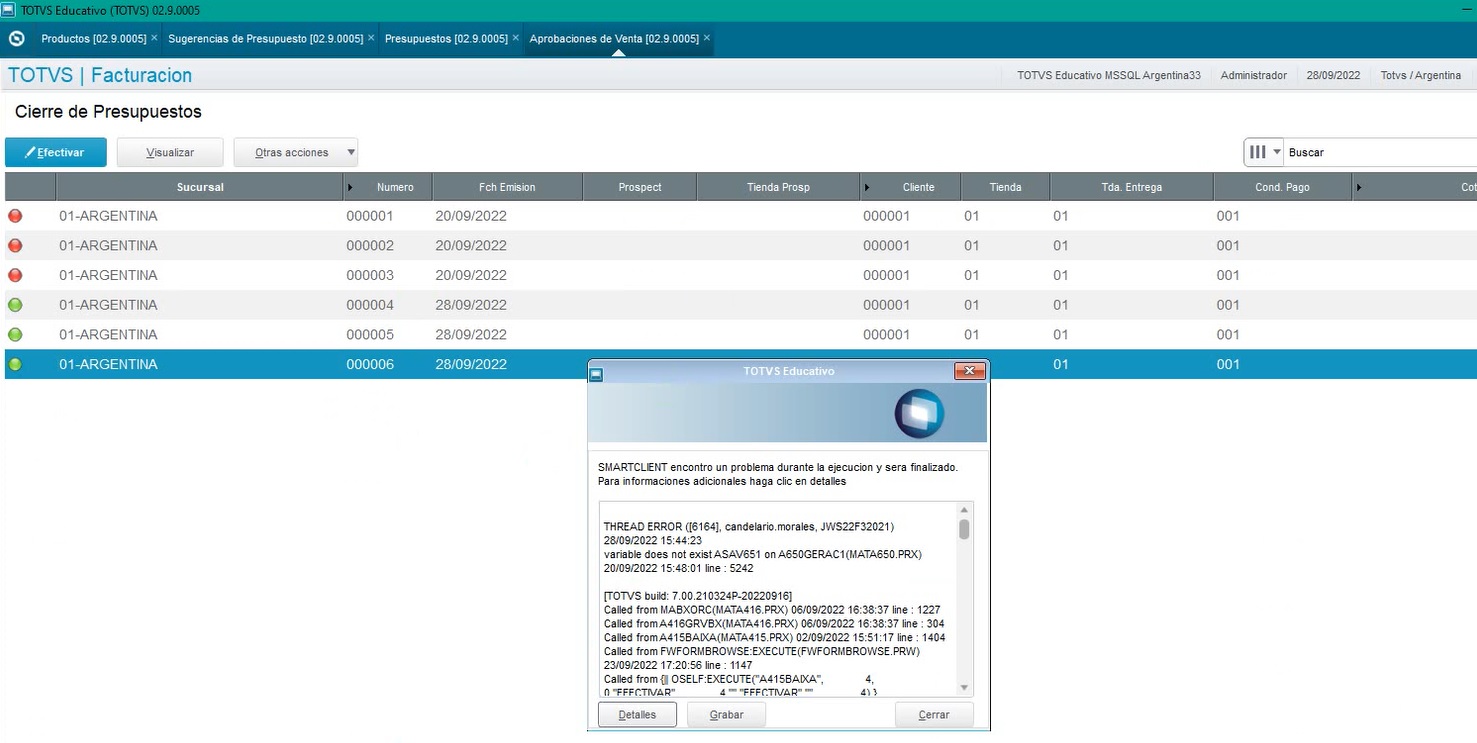The width and height of the screenshot is (1477, 743).
Task: Click the red status indicator for budget 000003
Action: pos(15,275)
